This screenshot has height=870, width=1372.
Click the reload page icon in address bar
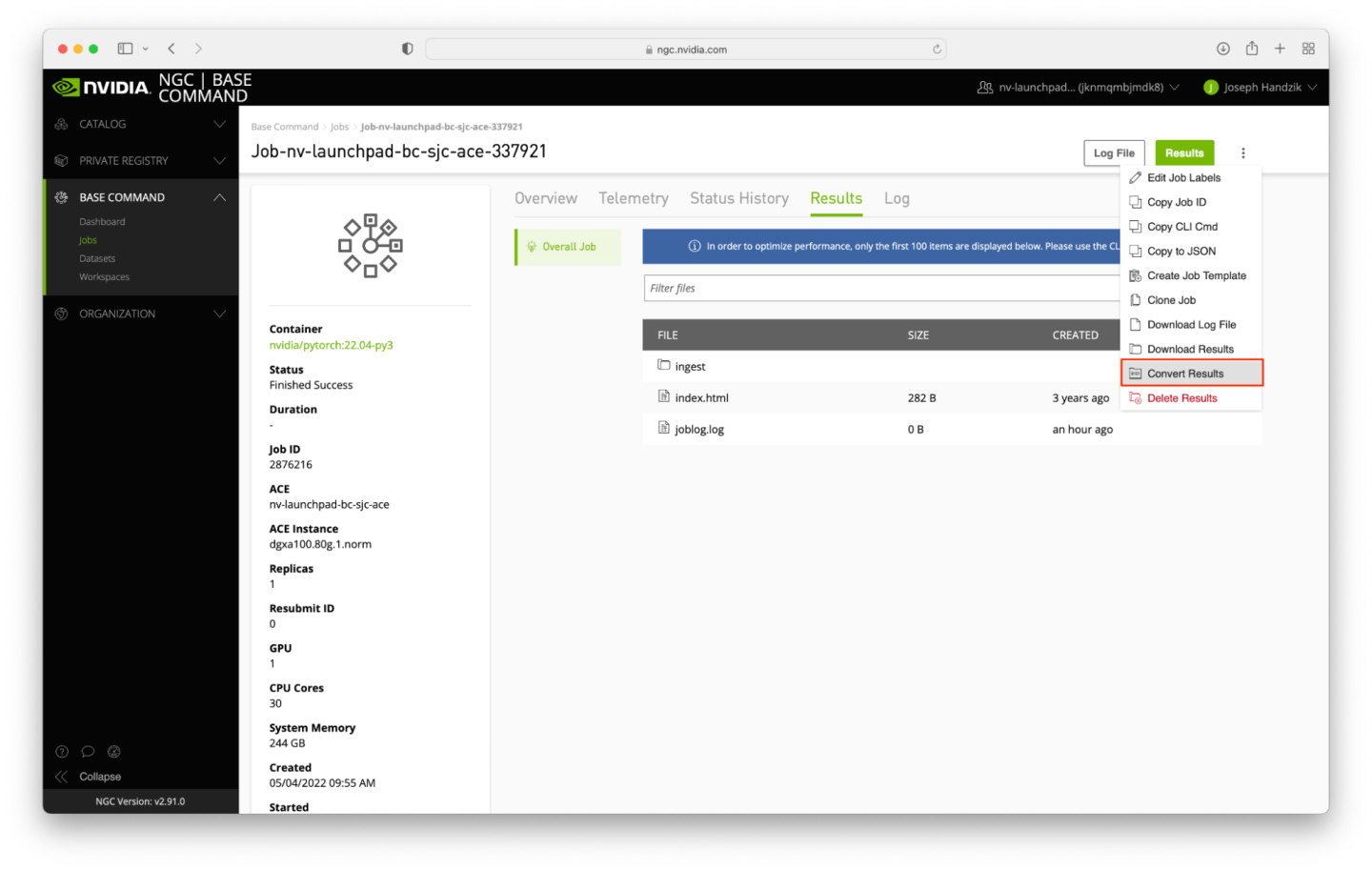tap(937, 50)
